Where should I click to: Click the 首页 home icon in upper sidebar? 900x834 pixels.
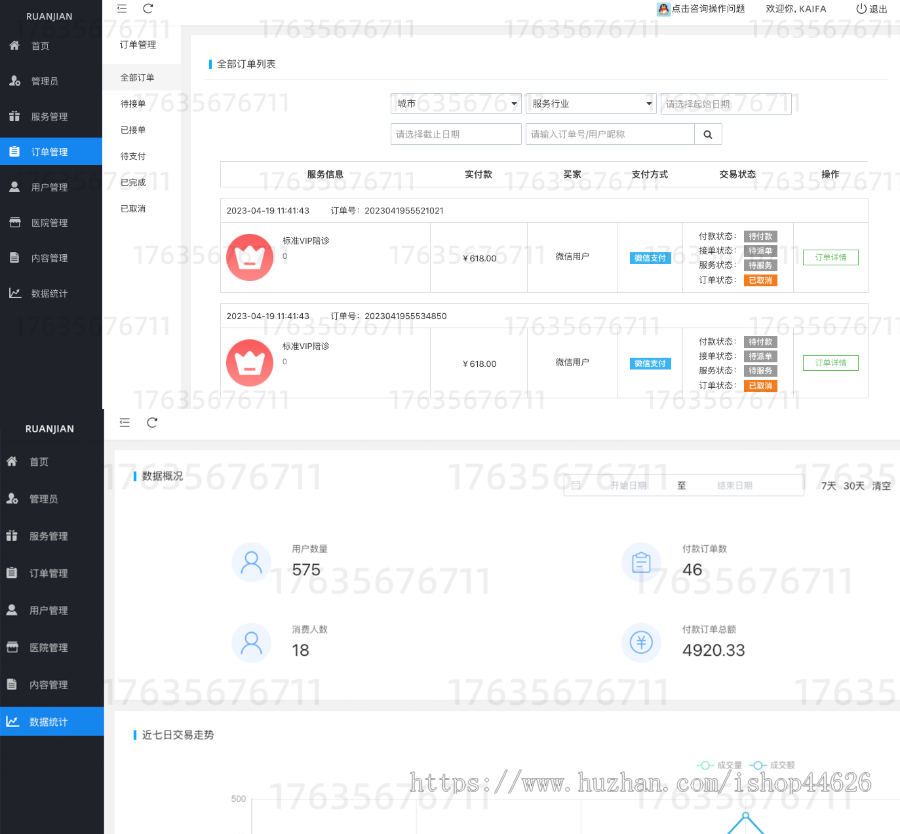click(14, 45)
